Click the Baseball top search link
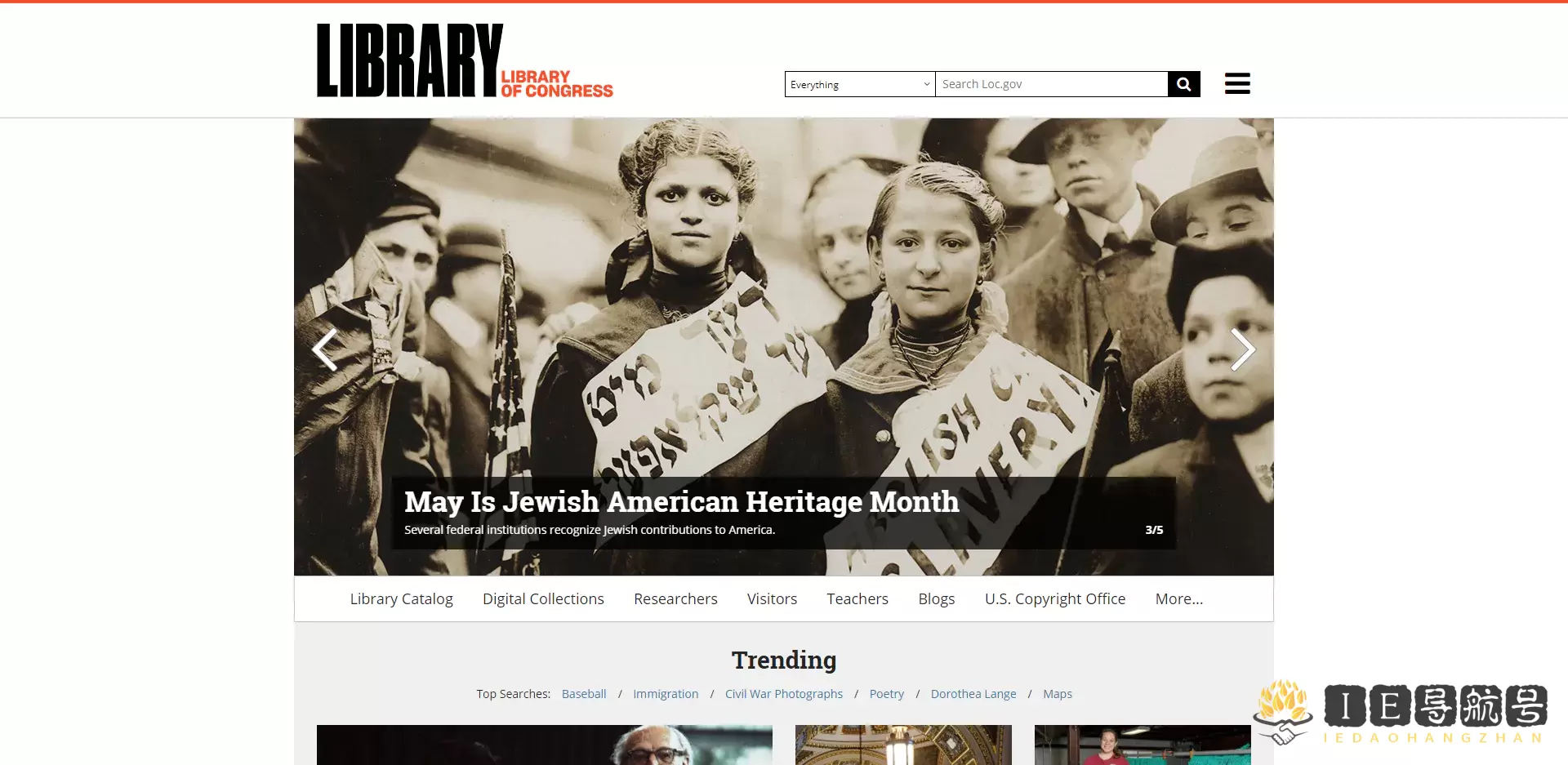 click(584, 694)
